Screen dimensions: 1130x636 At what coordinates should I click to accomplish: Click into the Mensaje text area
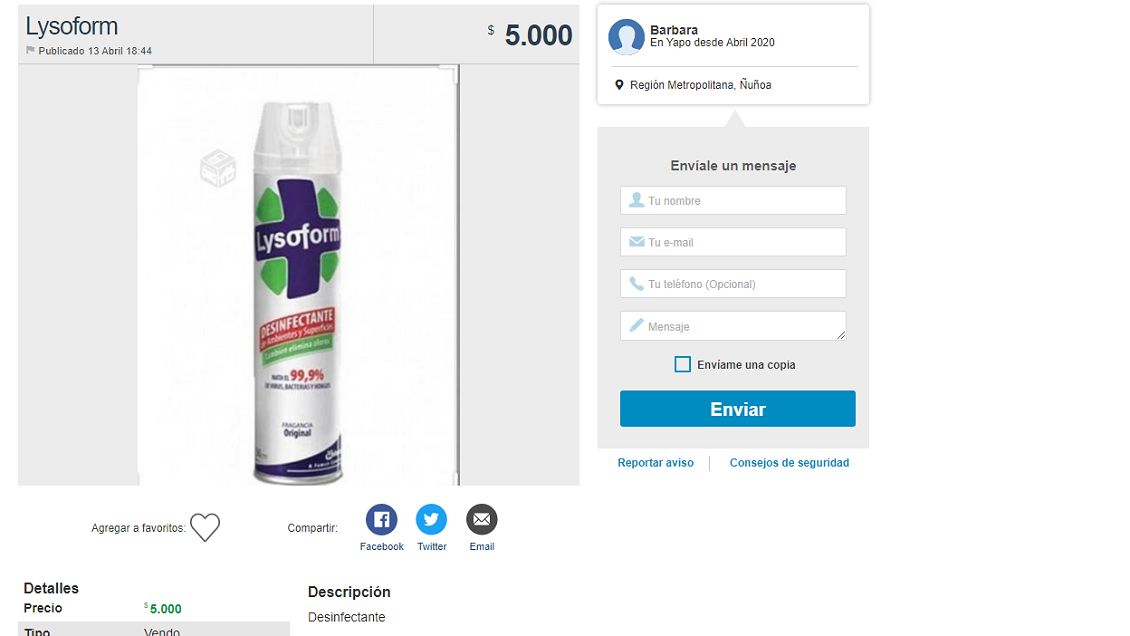click(733, 326)
